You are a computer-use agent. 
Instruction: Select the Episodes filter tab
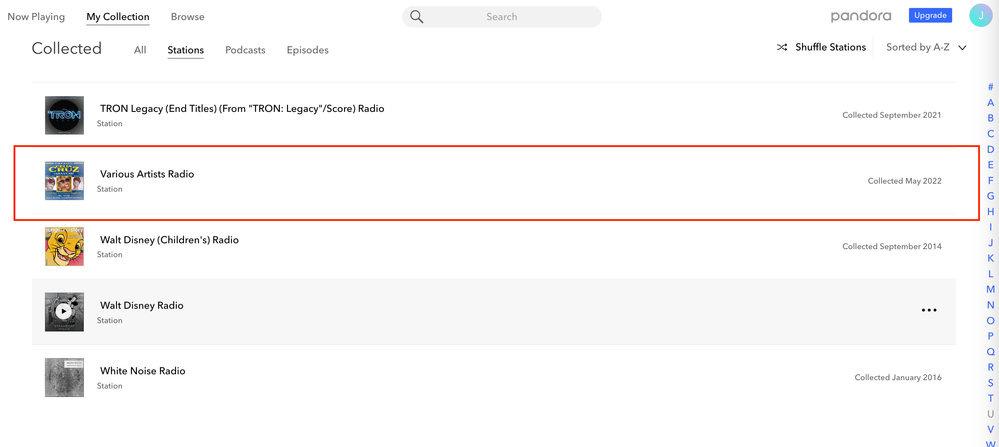coord(307,50)
